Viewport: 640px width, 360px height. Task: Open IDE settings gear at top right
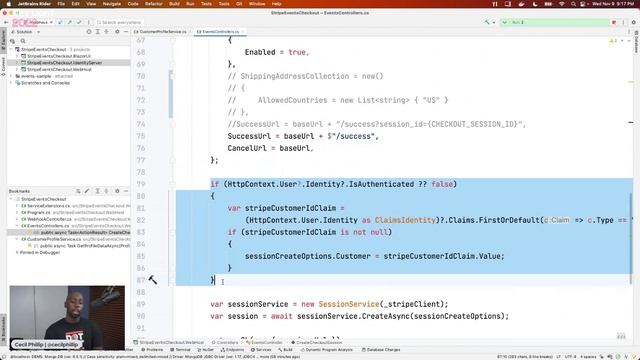click(633, 22)
